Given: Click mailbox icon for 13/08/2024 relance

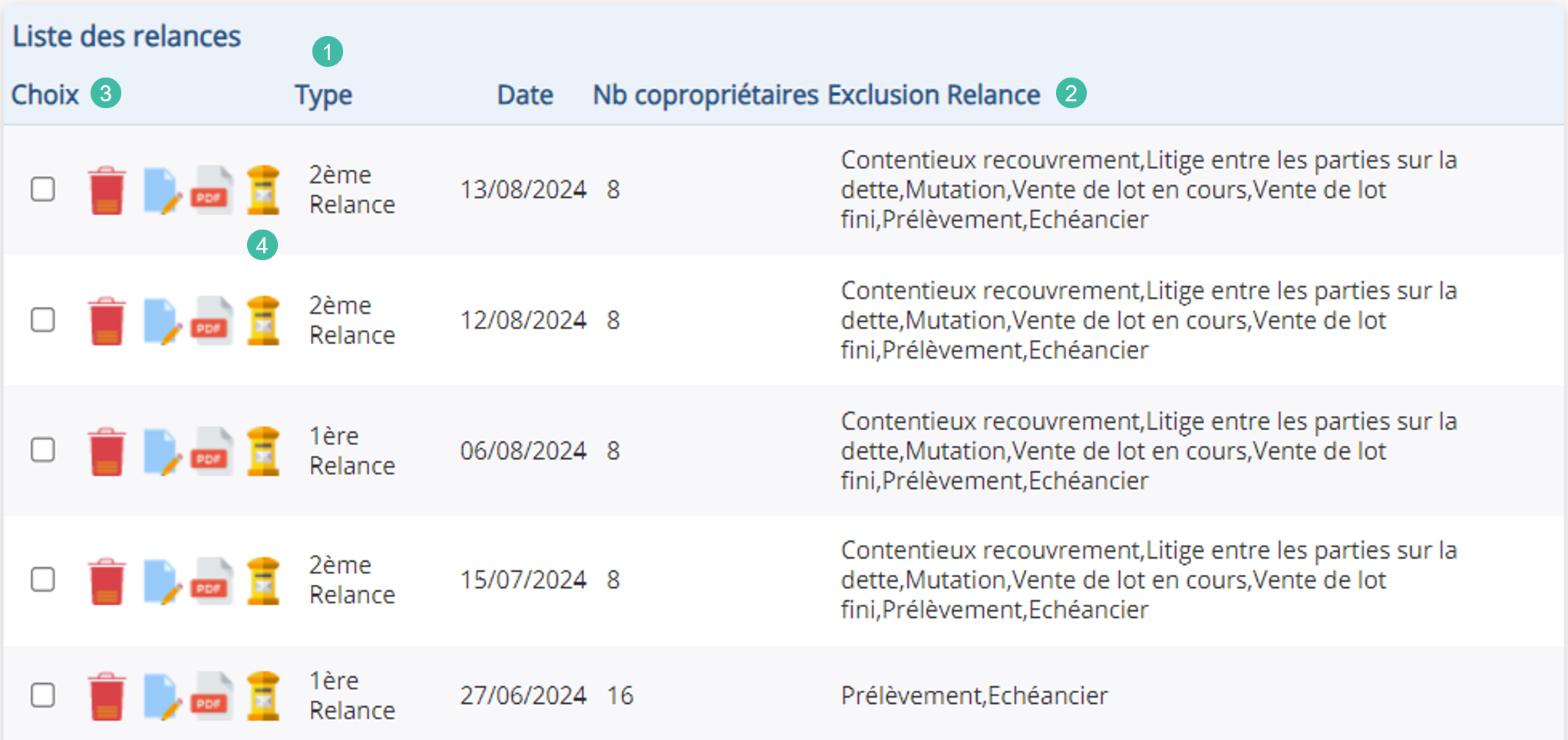Looking at the screenshot, I should pos(263,190).
